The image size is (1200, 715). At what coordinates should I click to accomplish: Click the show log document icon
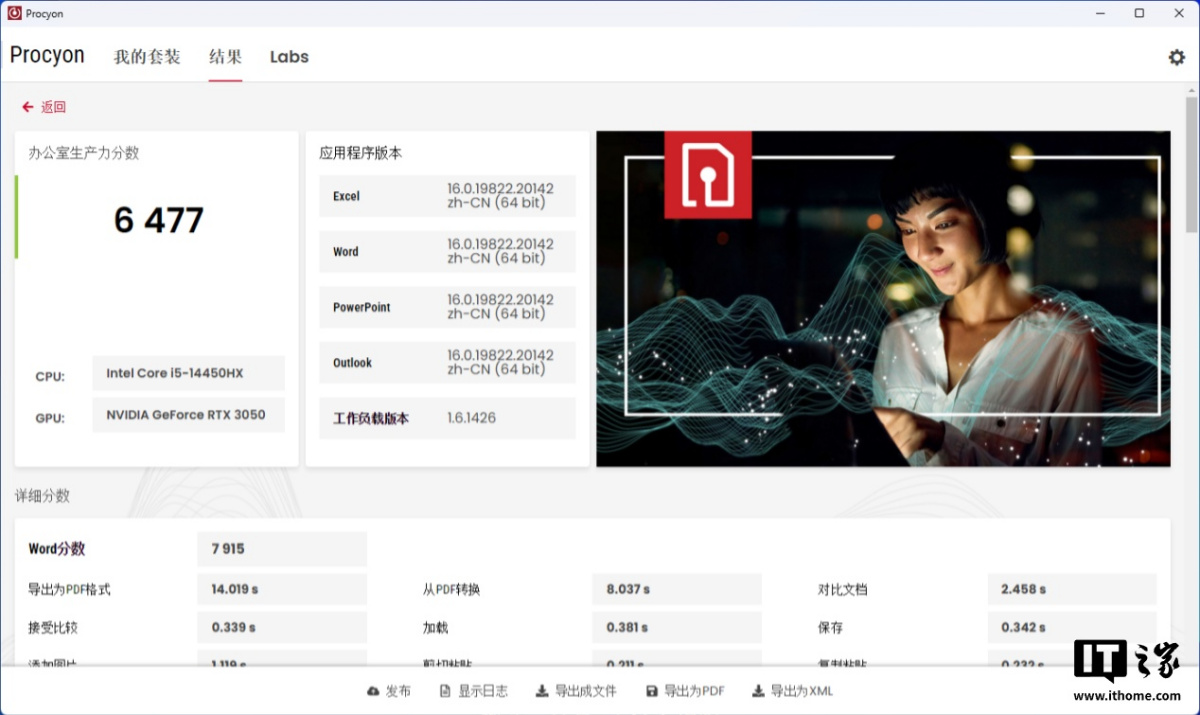pos(445,691)
